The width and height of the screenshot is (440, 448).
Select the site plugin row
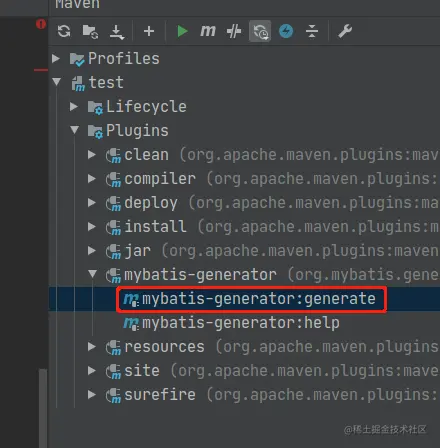(x=244, y=371)
